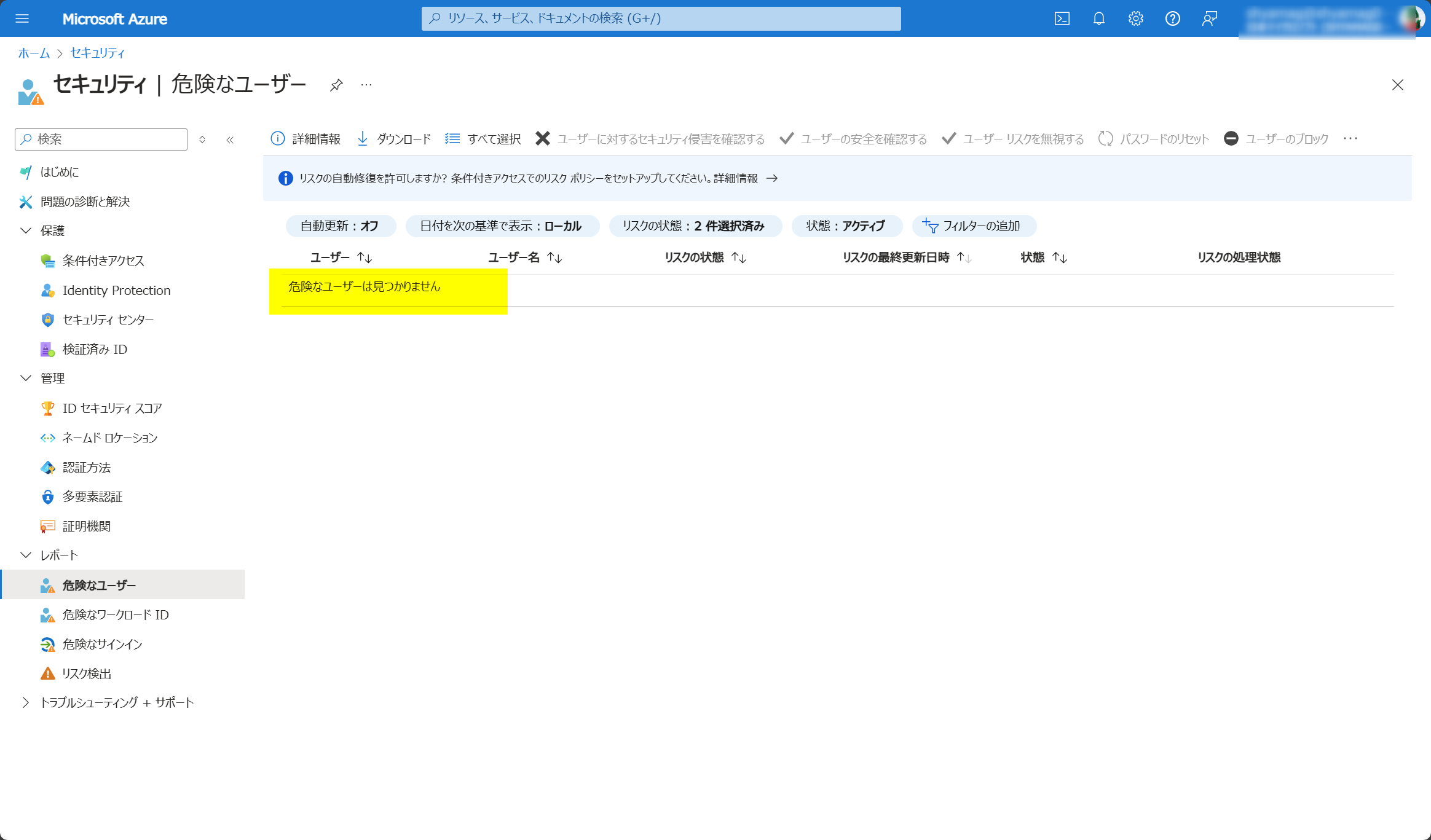Collapse sidebar with double chevron icon

click(x=230, y=139)
